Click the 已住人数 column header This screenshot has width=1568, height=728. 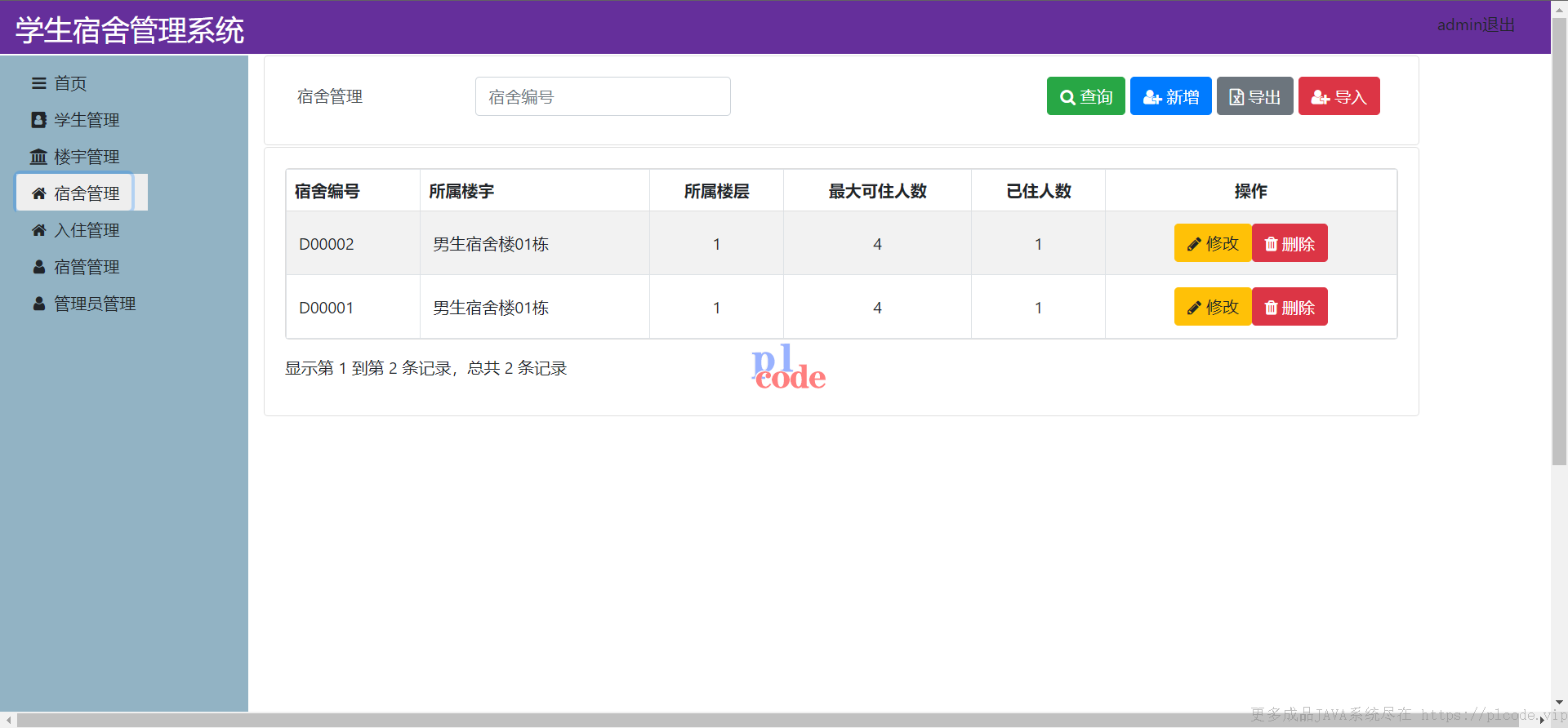click(1038, 191)
